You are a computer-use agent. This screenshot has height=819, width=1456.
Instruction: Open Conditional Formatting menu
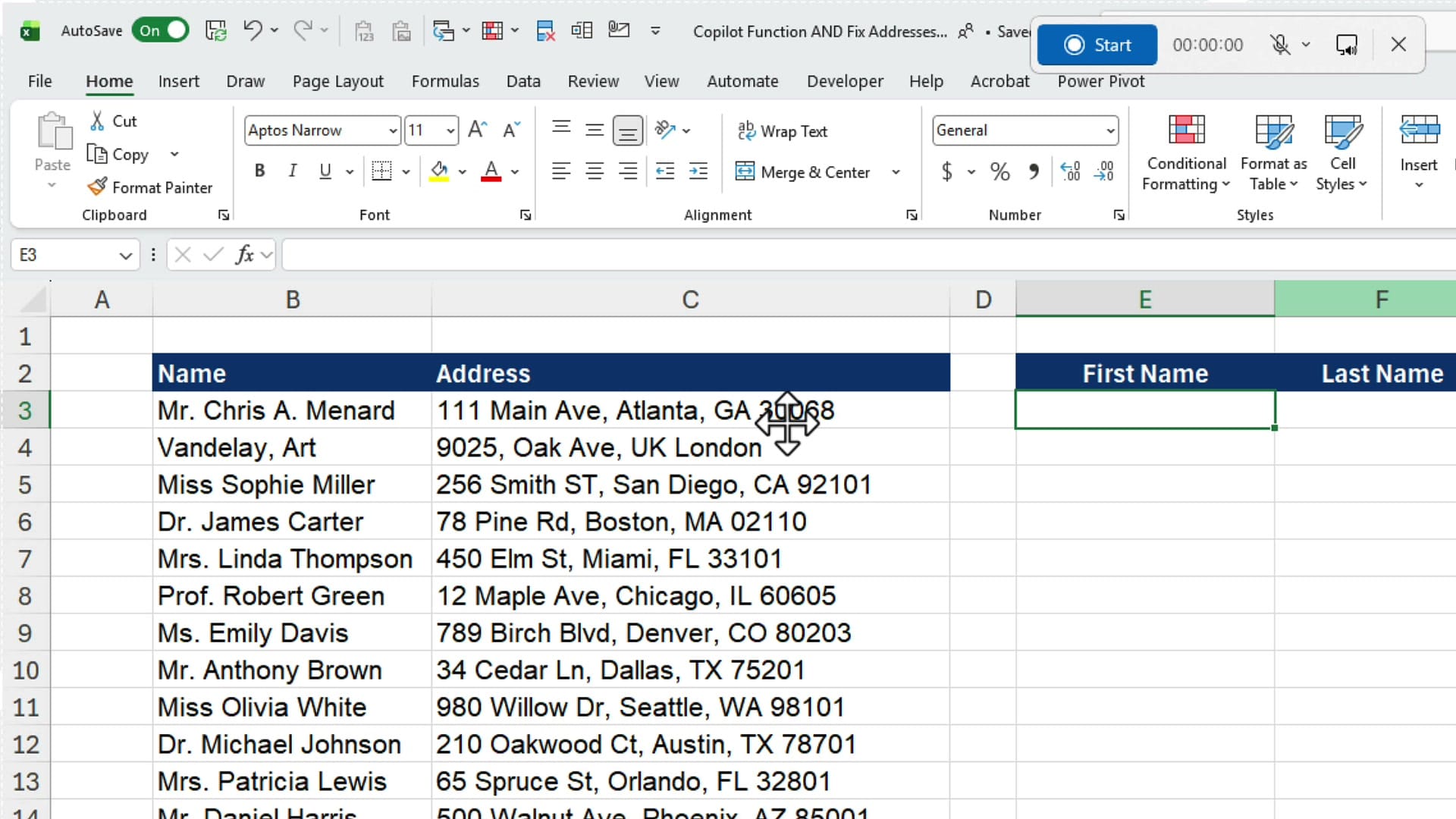coord(1186,153)
